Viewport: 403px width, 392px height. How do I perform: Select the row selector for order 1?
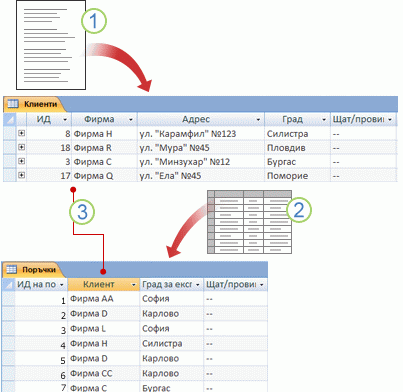tap(8, 299)
